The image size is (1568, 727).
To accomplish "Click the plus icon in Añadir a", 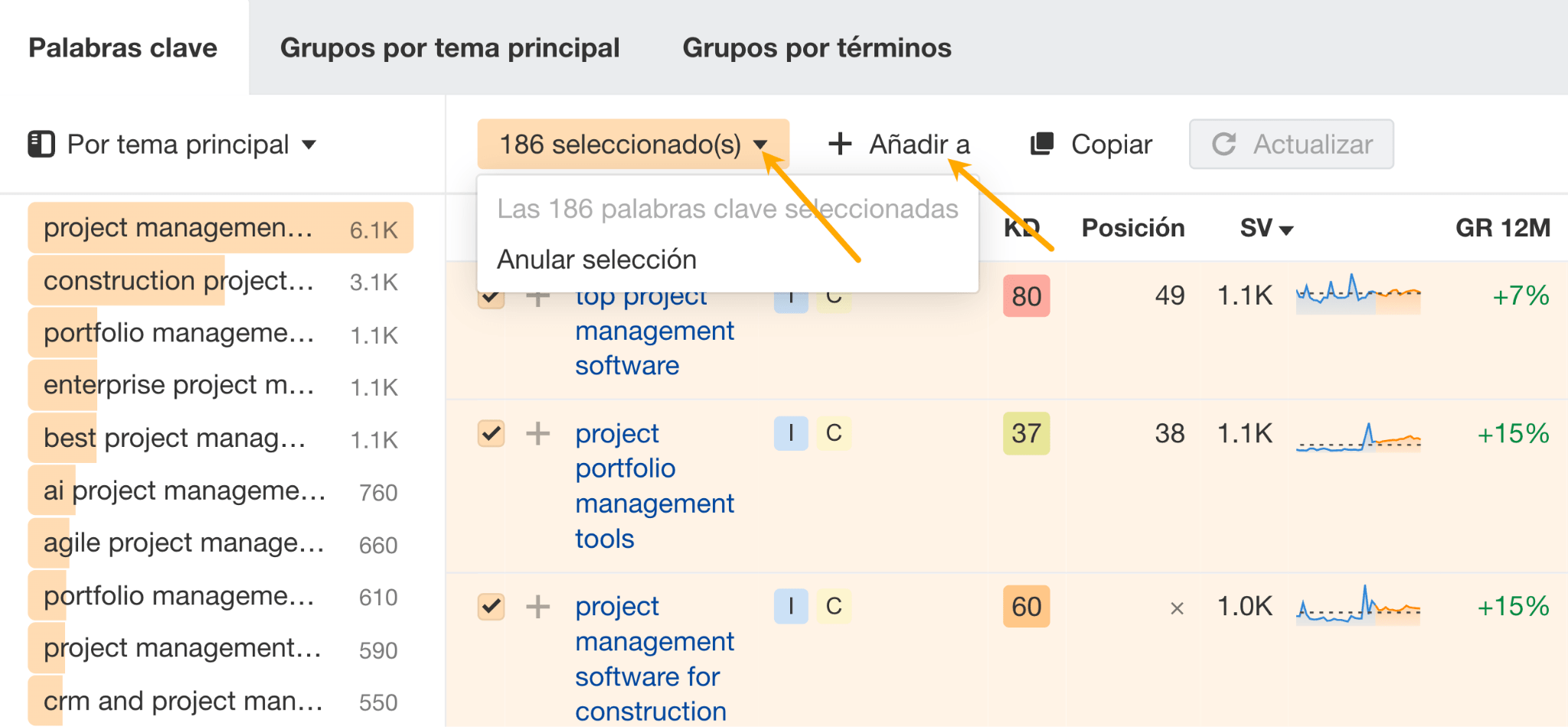I will point(840,144).
